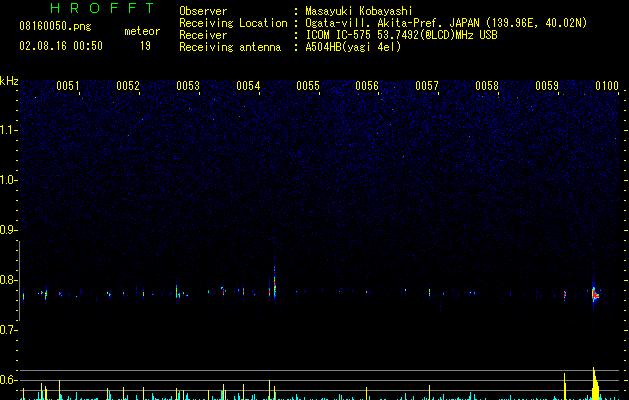The height and width of the screenshot is (400, 629).
Task: Click the 0058 time marker
Action: pos(487,86)
